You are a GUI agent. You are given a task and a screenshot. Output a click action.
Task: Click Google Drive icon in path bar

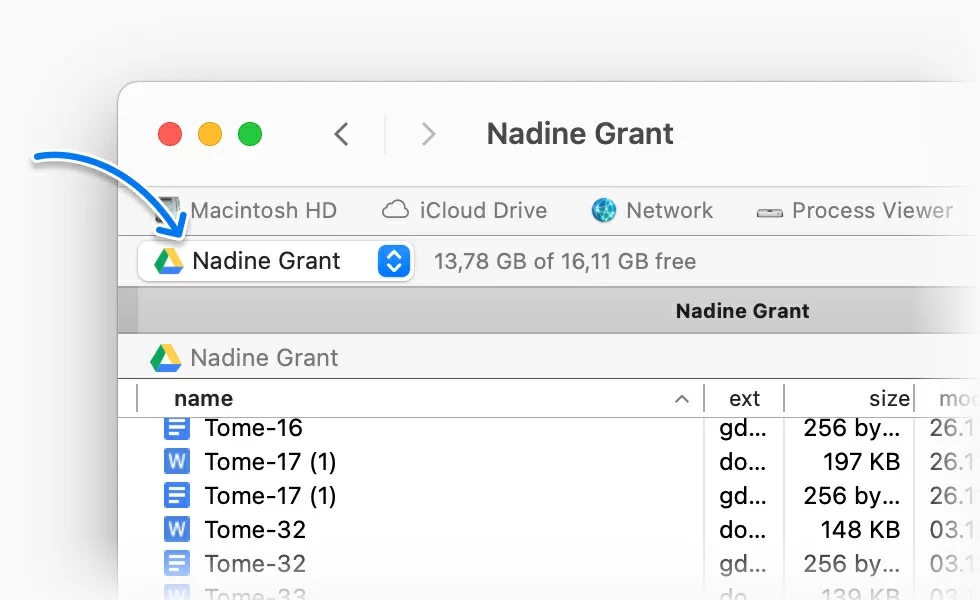click(165, 358)
